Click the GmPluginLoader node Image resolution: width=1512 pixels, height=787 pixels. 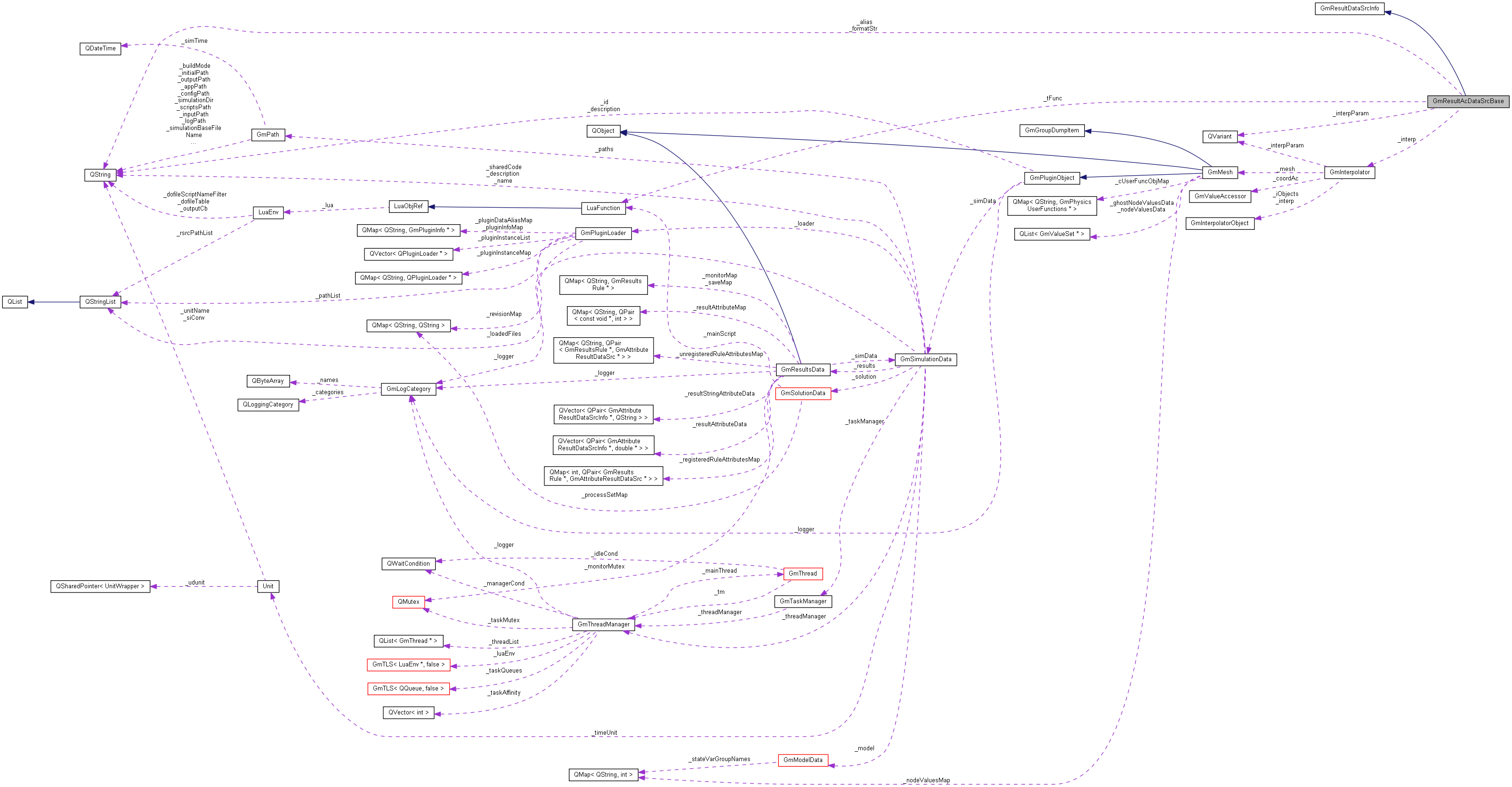coord(603,234)
